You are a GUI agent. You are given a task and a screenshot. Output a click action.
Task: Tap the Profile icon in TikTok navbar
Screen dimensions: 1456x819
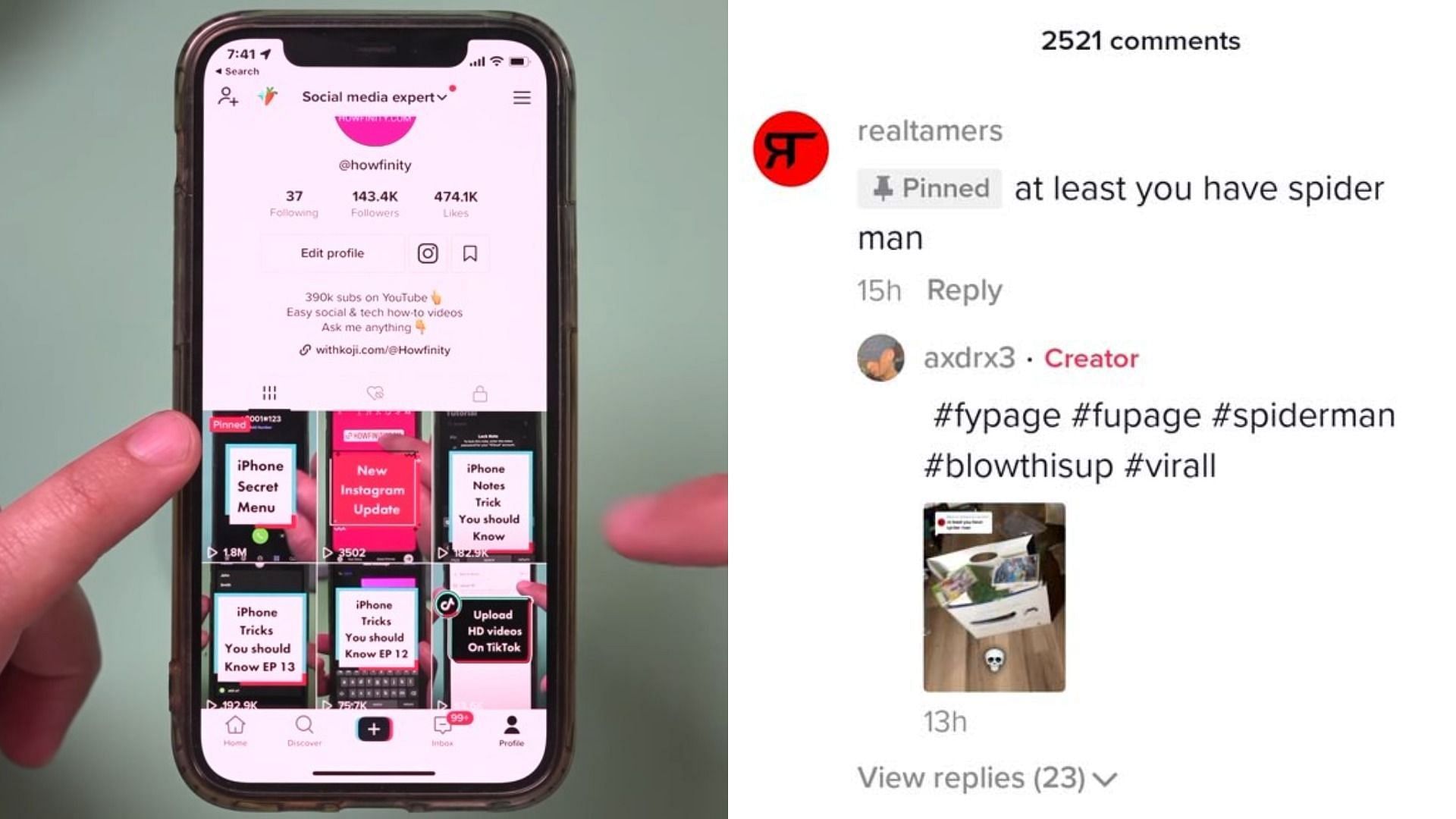510,728
